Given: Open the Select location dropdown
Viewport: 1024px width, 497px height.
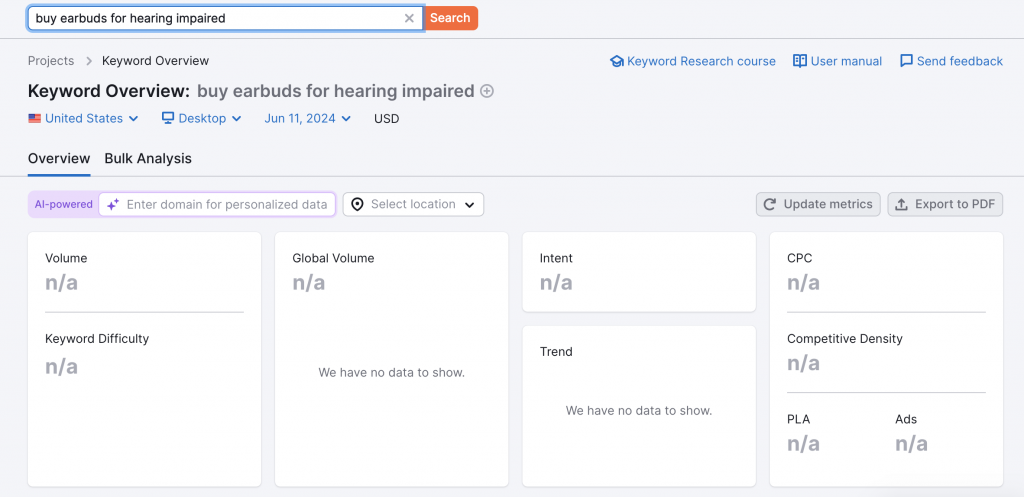Looking at the screenshot, I should pyautogui.click(x=413, y=204).
